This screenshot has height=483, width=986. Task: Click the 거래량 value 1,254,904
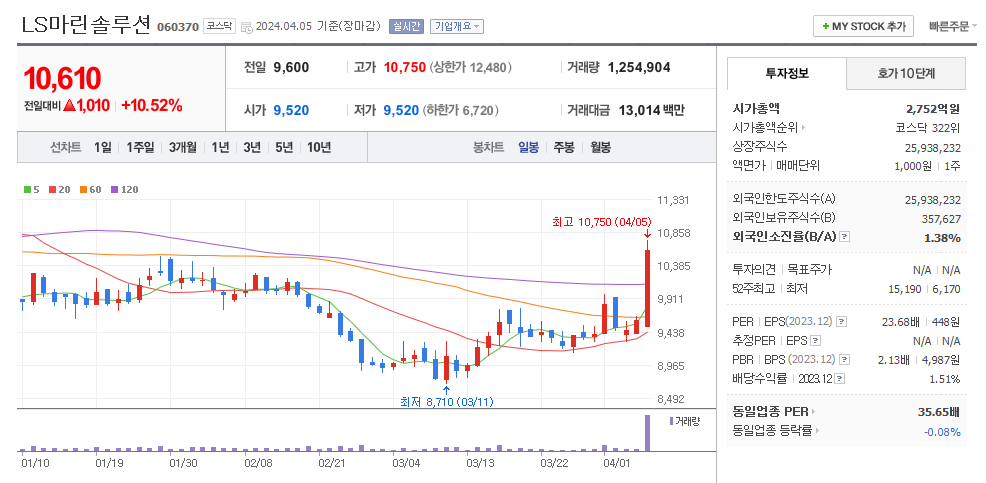[639, 67]
